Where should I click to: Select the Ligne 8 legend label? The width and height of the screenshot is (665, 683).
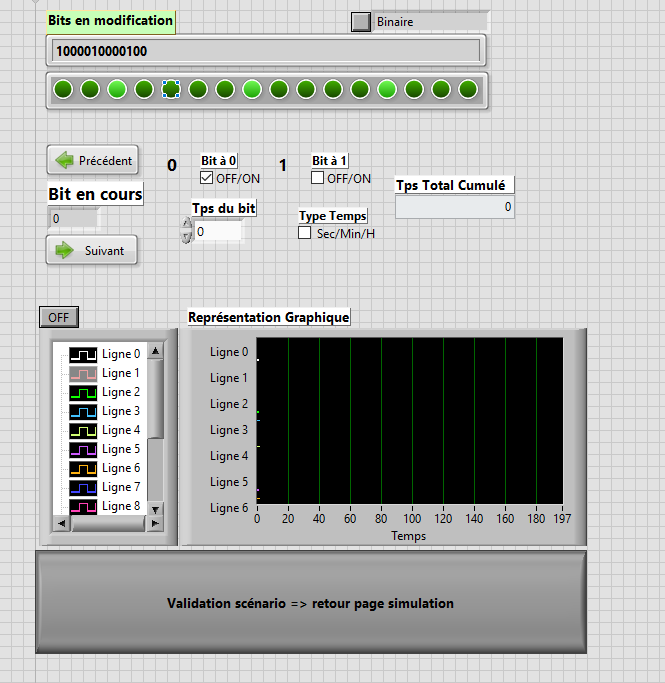point(121,506)
